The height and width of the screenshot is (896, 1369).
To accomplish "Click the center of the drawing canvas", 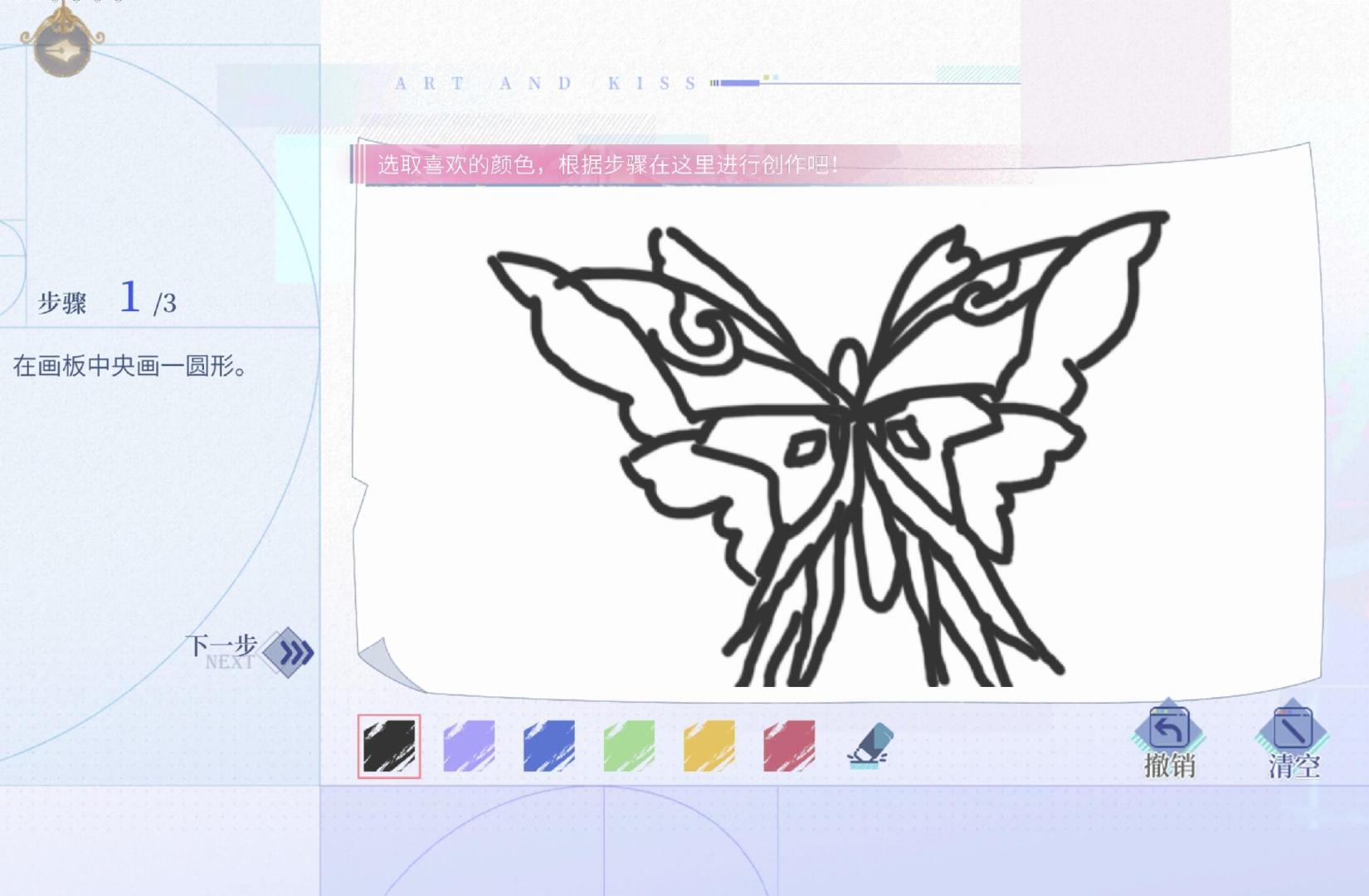I will [838, 421].
